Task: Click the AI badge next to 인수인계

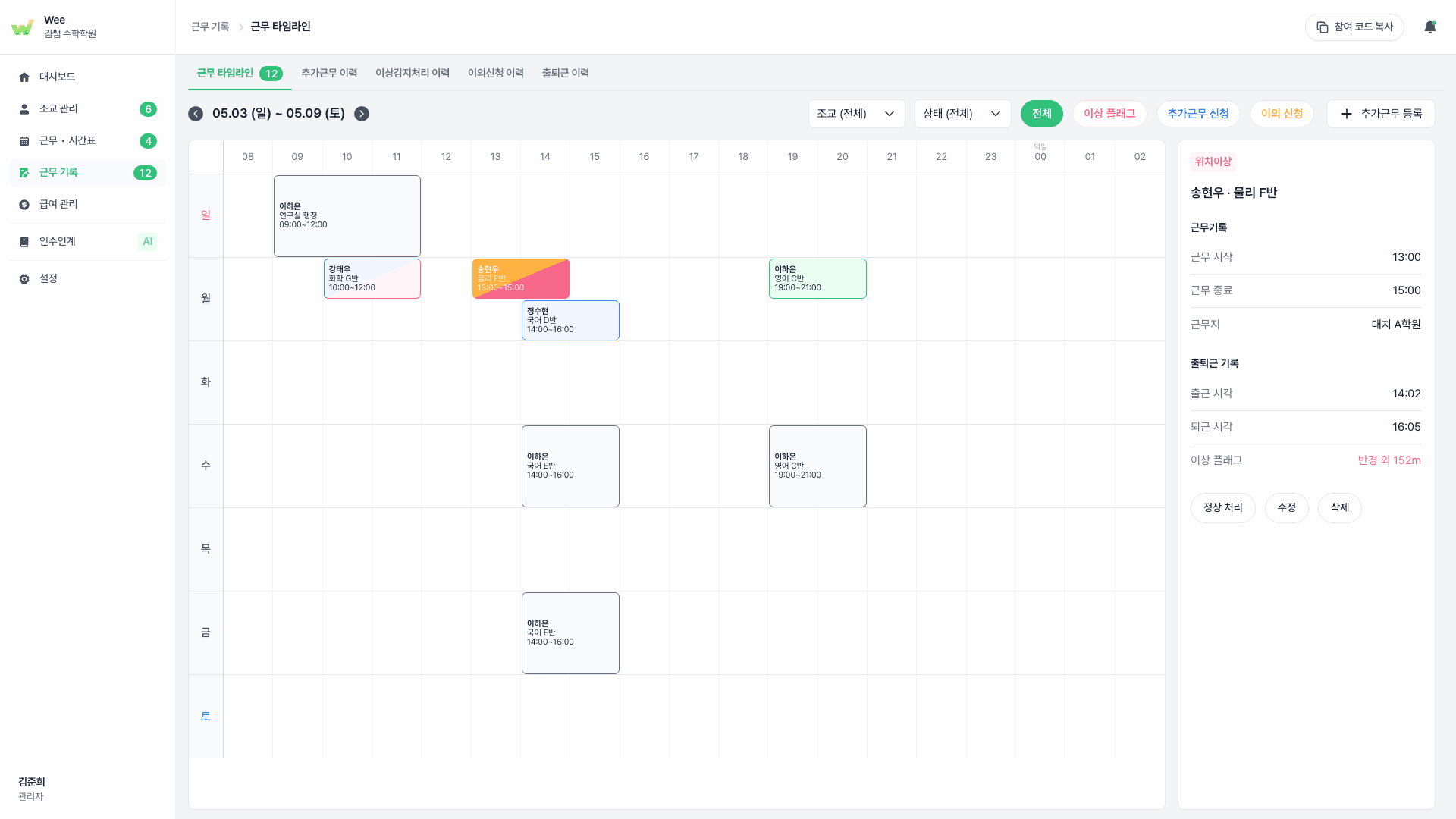Action: coord(148,242)
